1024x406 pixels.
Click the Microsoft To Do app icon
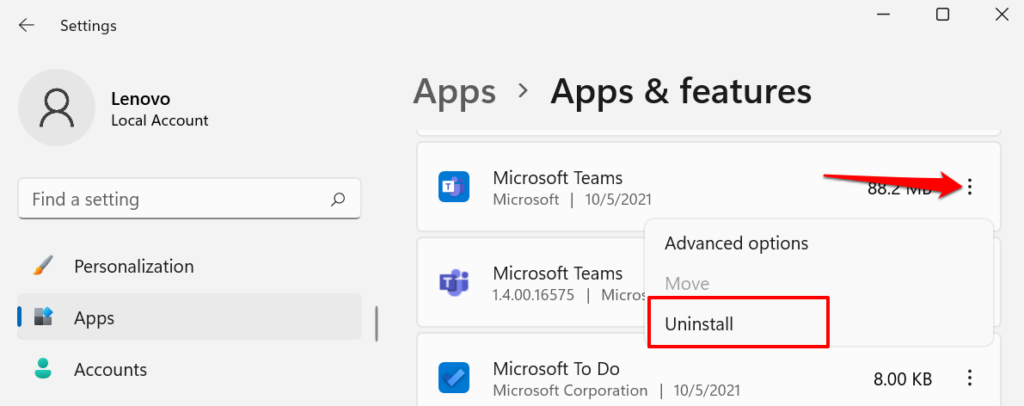tap(454, 378)
